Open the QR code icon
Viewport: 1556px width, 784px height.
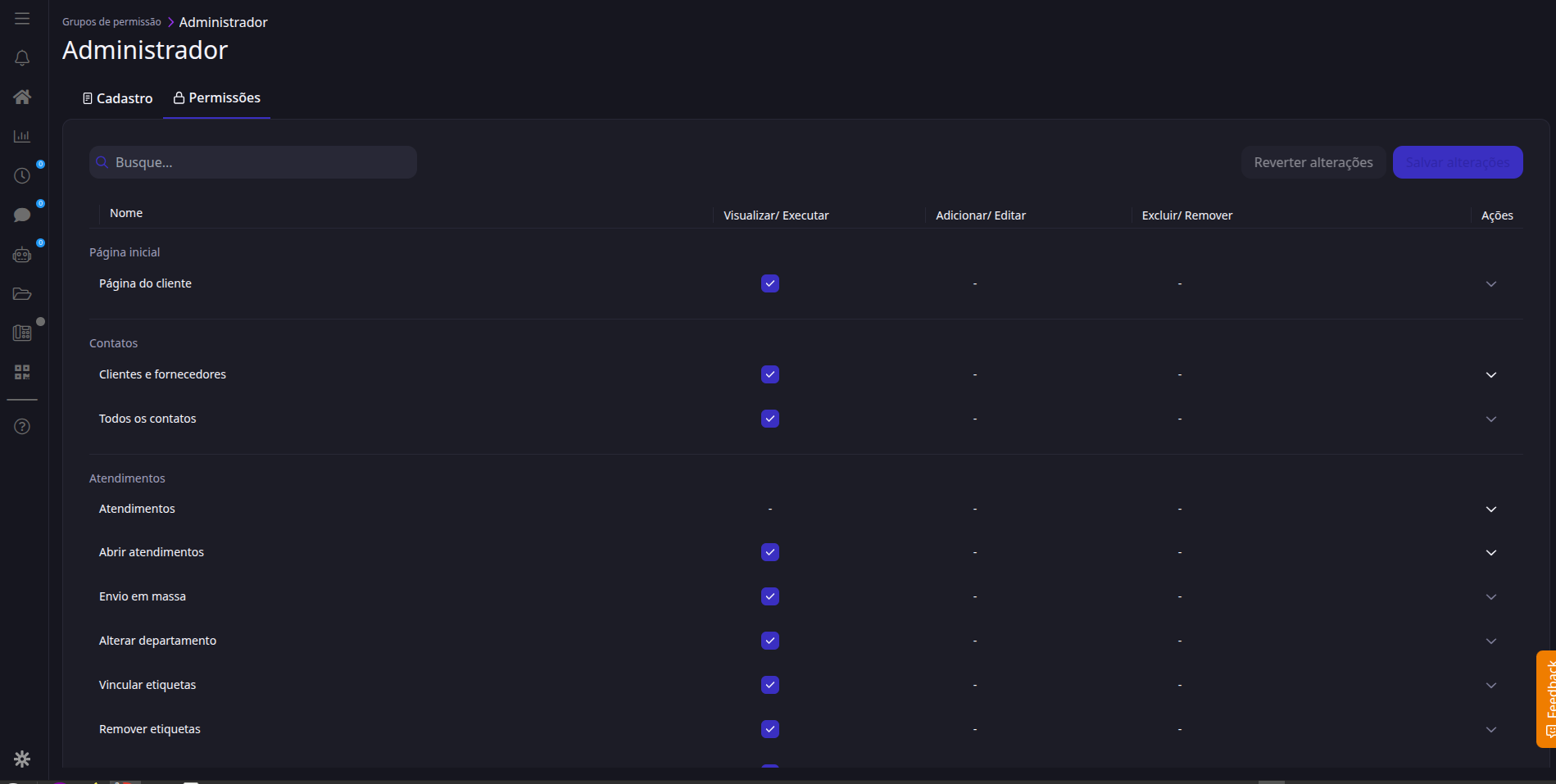(22, 372)
